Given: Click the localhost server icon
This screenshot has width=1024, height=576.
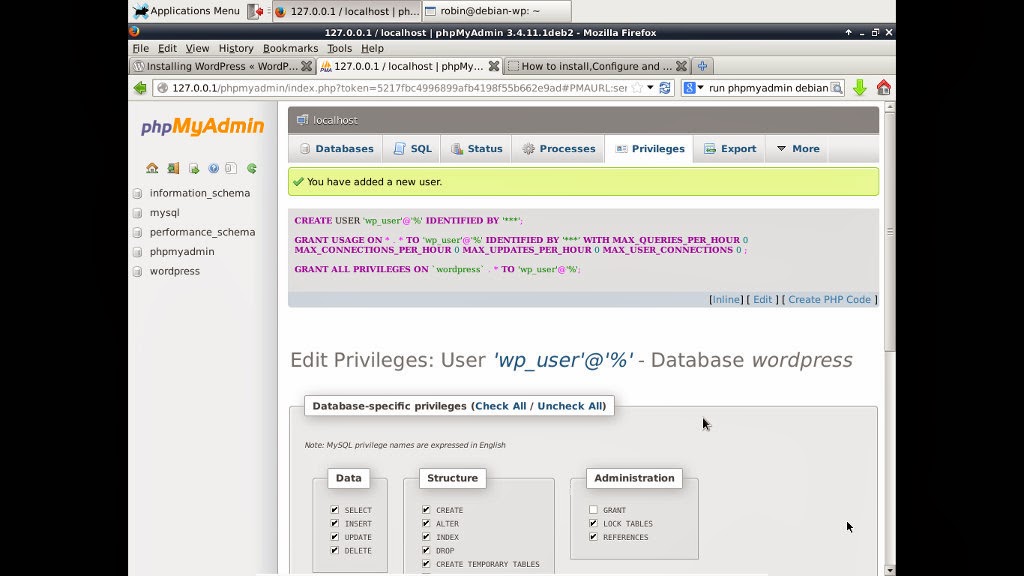Looking at the screenshot, I should (302, 120).
